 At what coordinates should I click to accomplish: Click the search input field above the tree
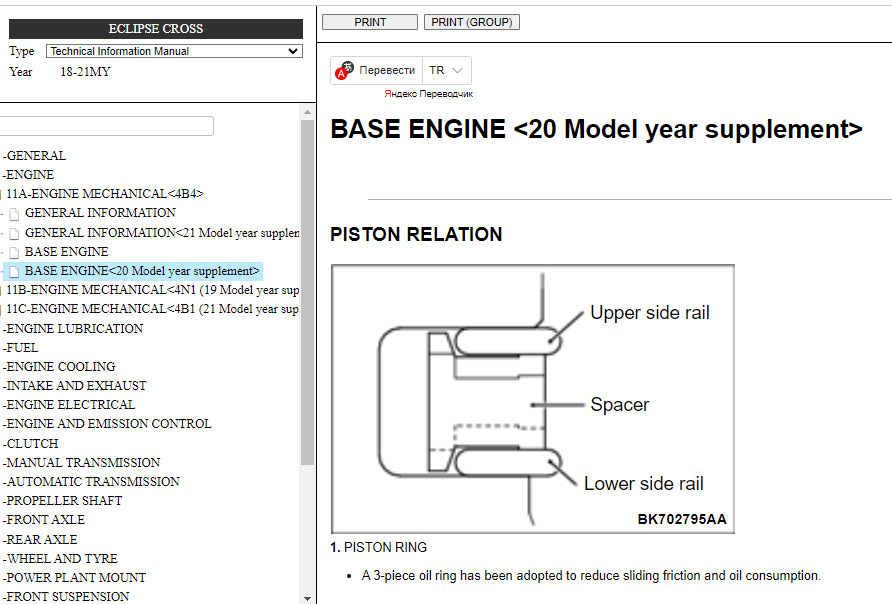click(x=106, y=126)
